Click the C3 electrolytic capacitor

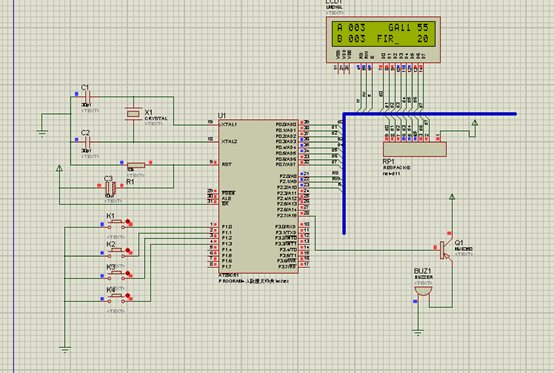[x=111, y=189]
